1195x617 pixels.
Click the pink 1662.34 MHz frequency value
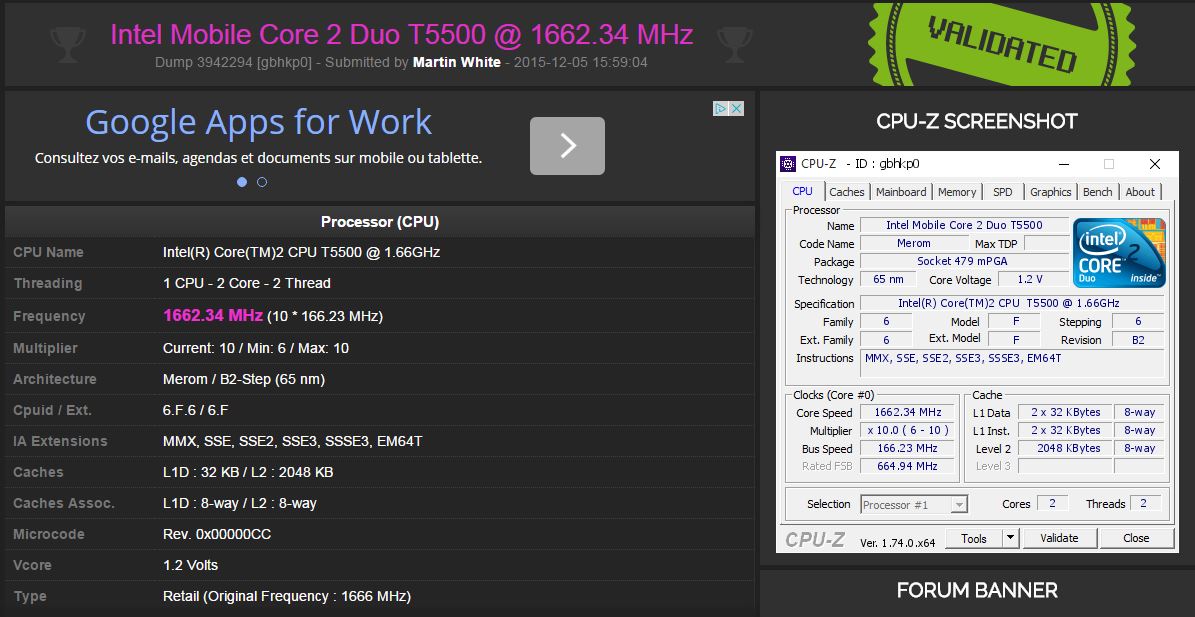tap(213, 315)
